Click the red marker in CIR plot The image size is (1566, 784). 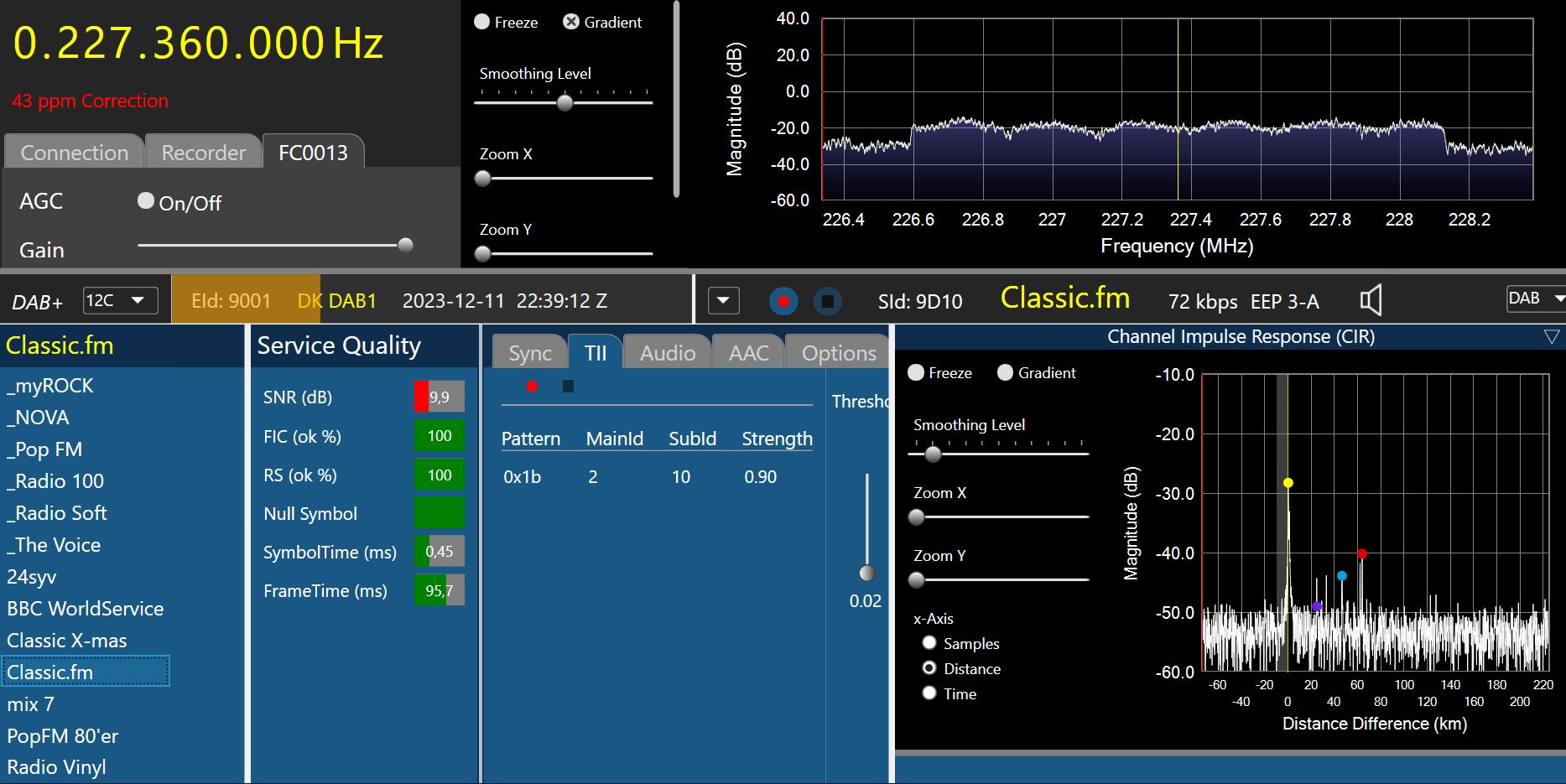pos(1362,553)
